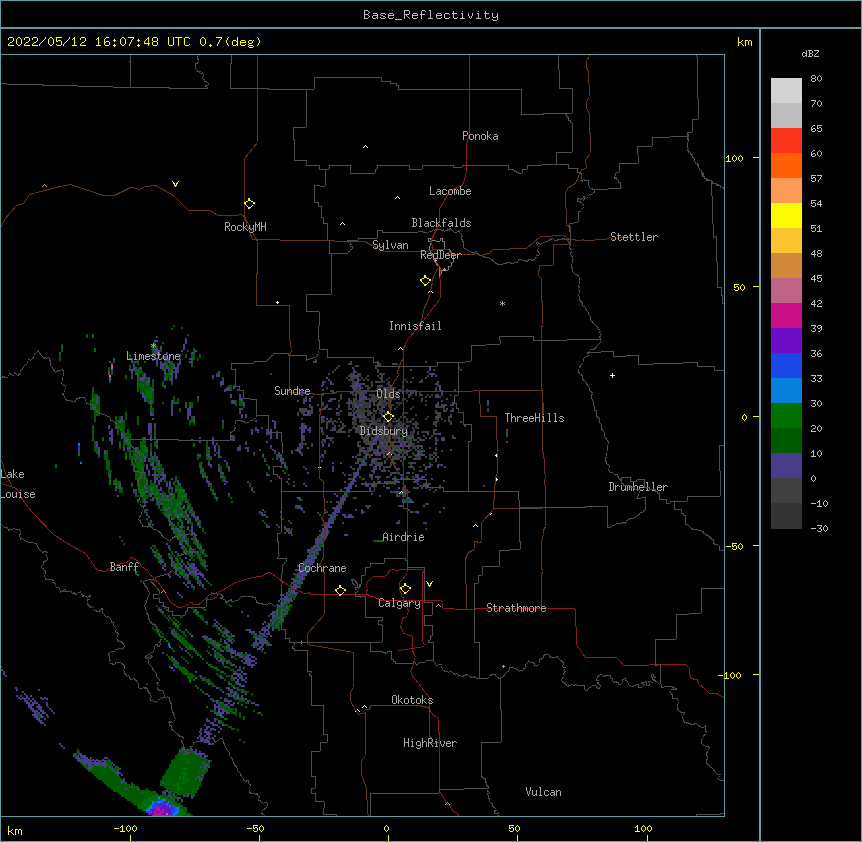Click the Vulcan label
This screenshot has height=842, width=862.
coord(543,792)
